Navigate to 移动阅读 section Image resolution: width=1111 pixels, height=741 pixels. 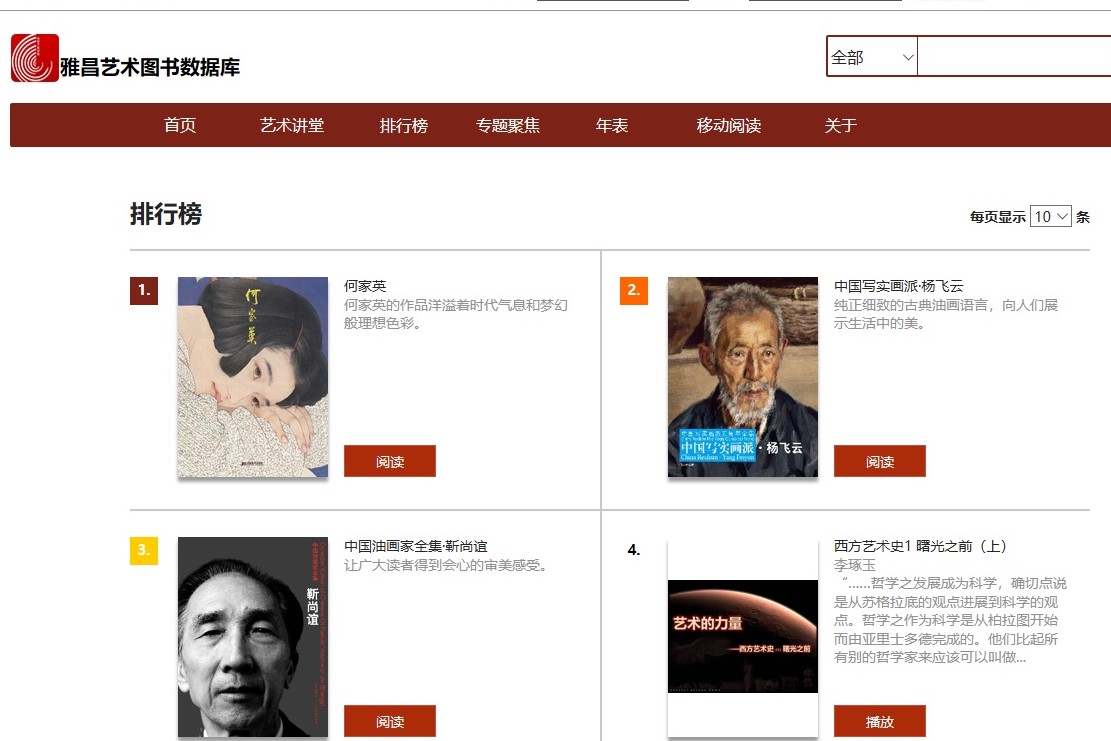pyautogui.click(x=729, y=125)
